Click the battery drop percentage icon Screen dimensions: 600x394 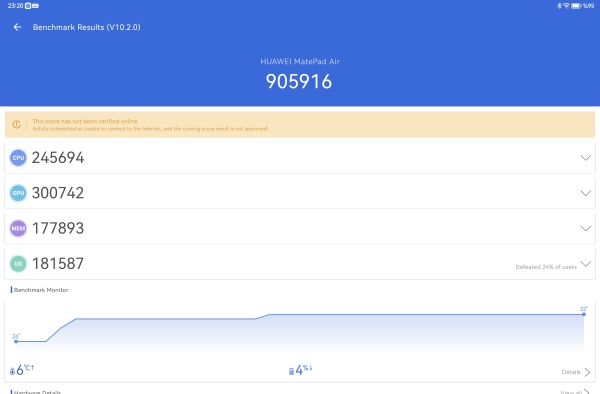291,371
